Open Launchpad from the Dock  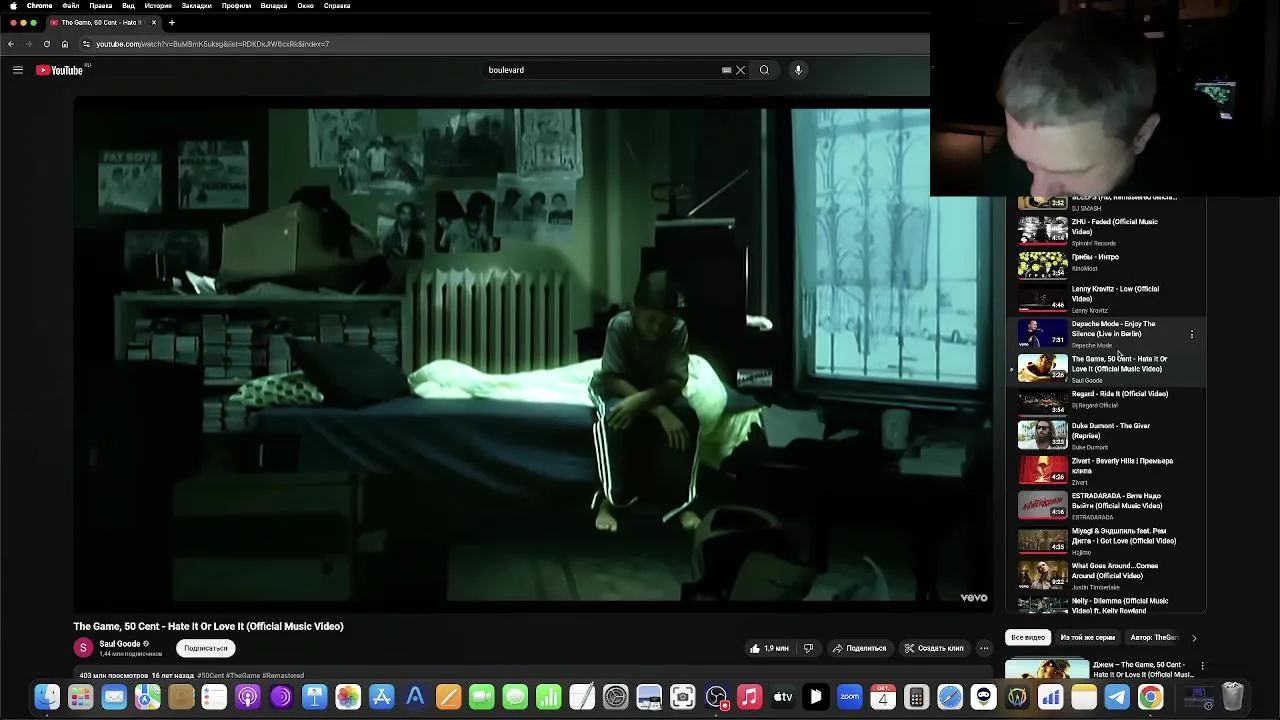click(x=80, y=697)
